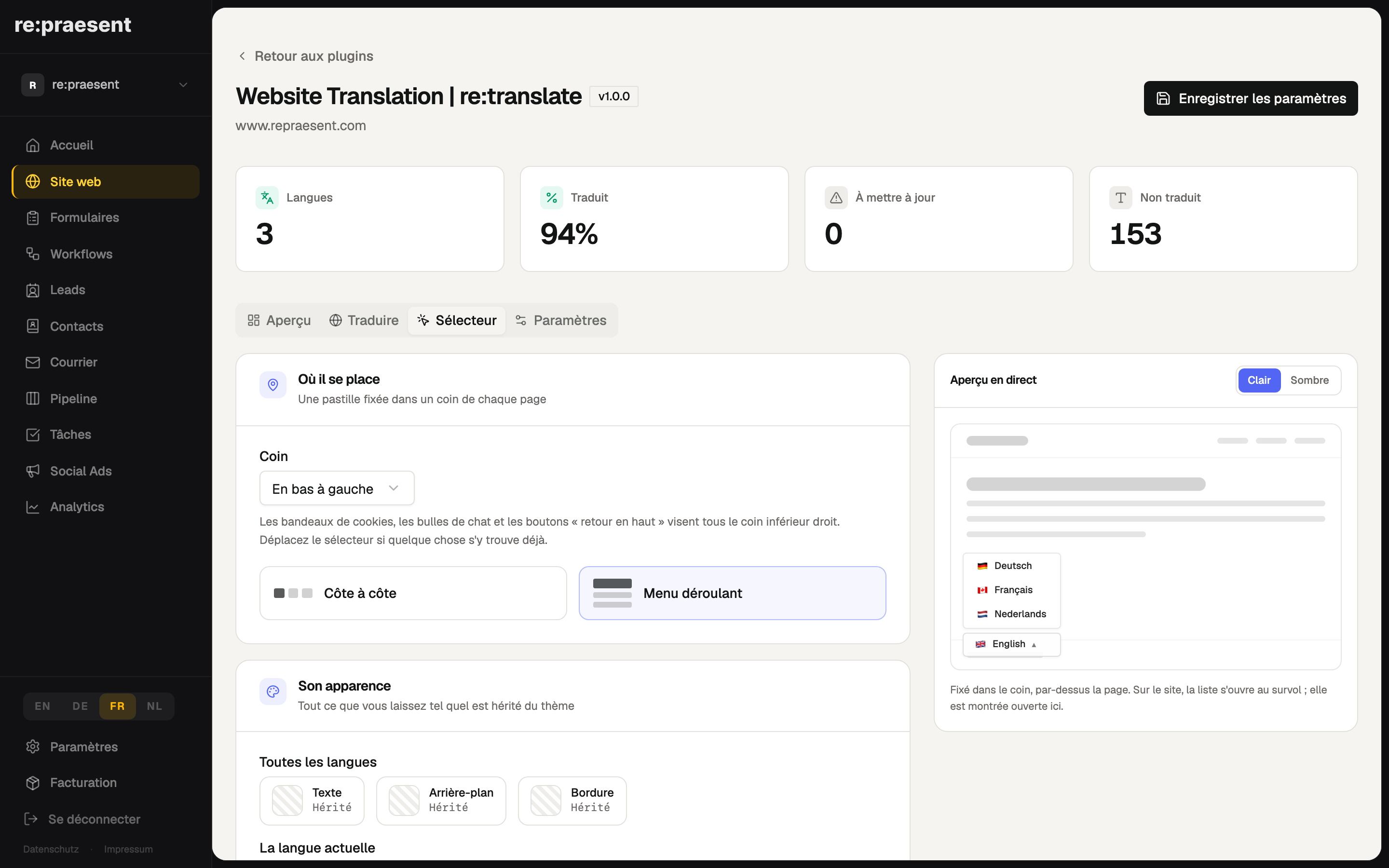Click the 153 untranslated count
1389x868 pixels.
click(x=1136, y=234)
